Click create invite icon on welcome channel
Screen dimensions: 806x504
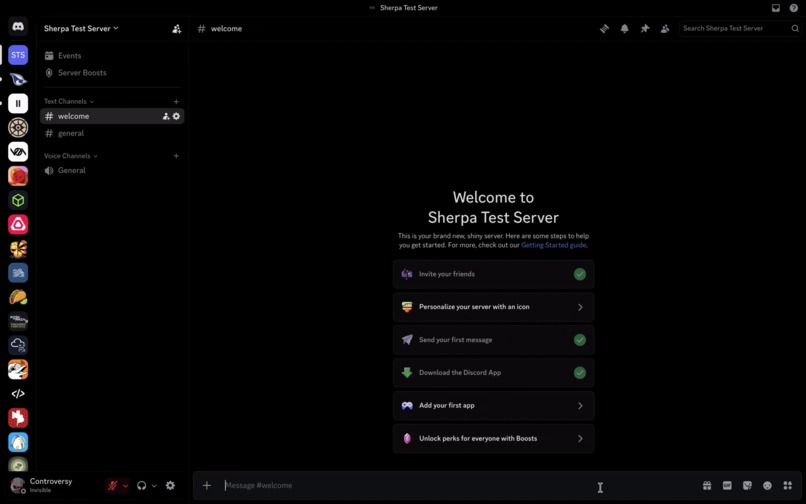pos(166,116)
